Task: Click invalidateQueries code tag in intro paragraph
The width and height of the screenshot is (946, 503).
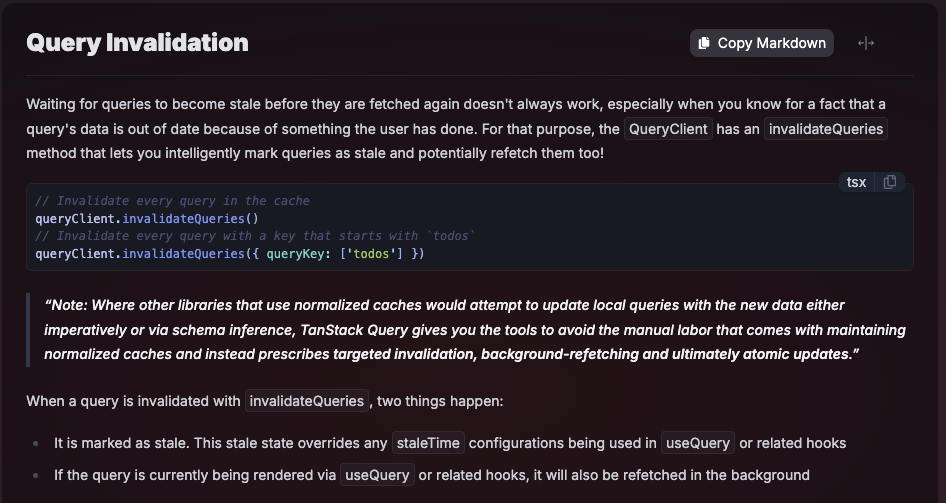Action: [826, 129]
